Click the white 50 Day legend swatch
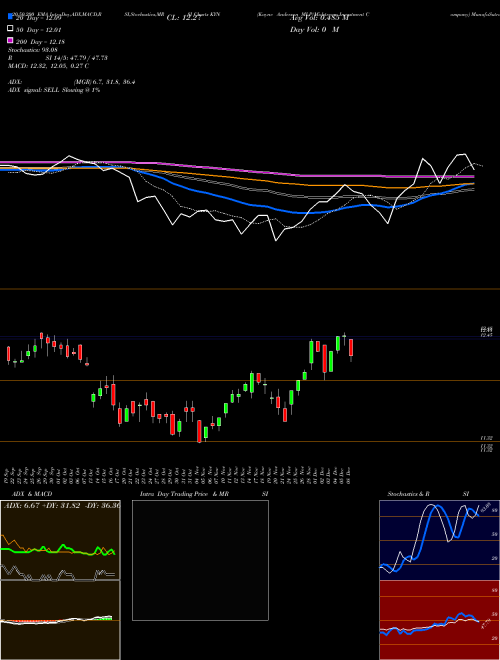The height and width of the screenshot is (660, 500). click(x=10, y=29)
